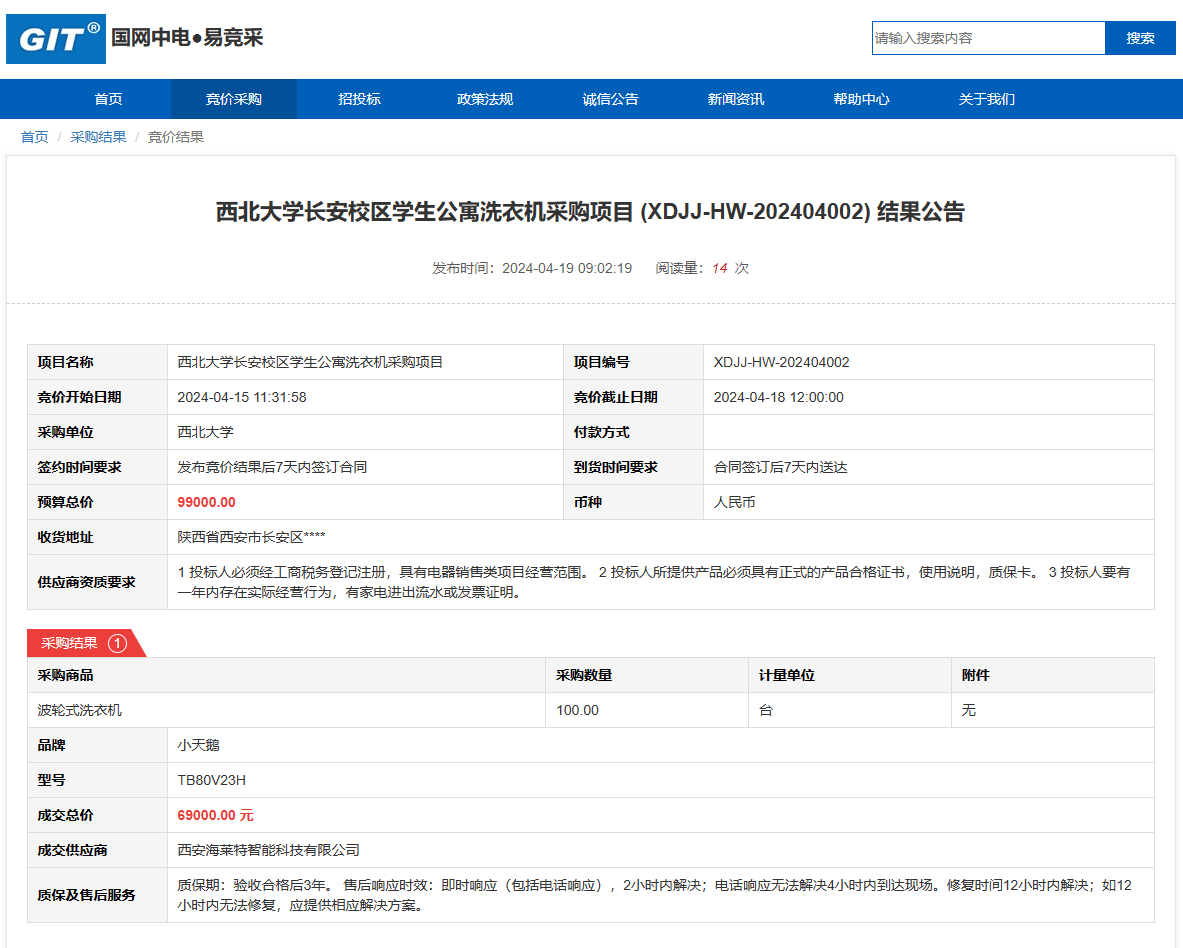This screenshot has width=1183, height=948.
Task: Visit the 帮助中心 menu item
Action: coord(861,99)
